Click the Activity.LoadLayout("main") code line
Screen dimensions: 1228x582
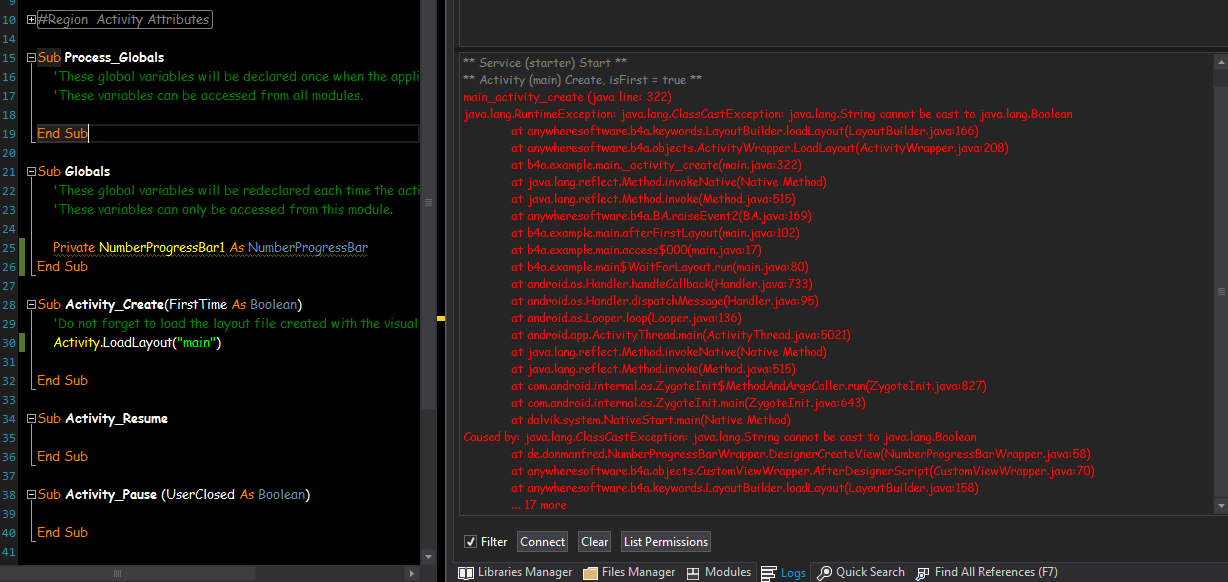(x=137, y=343)
